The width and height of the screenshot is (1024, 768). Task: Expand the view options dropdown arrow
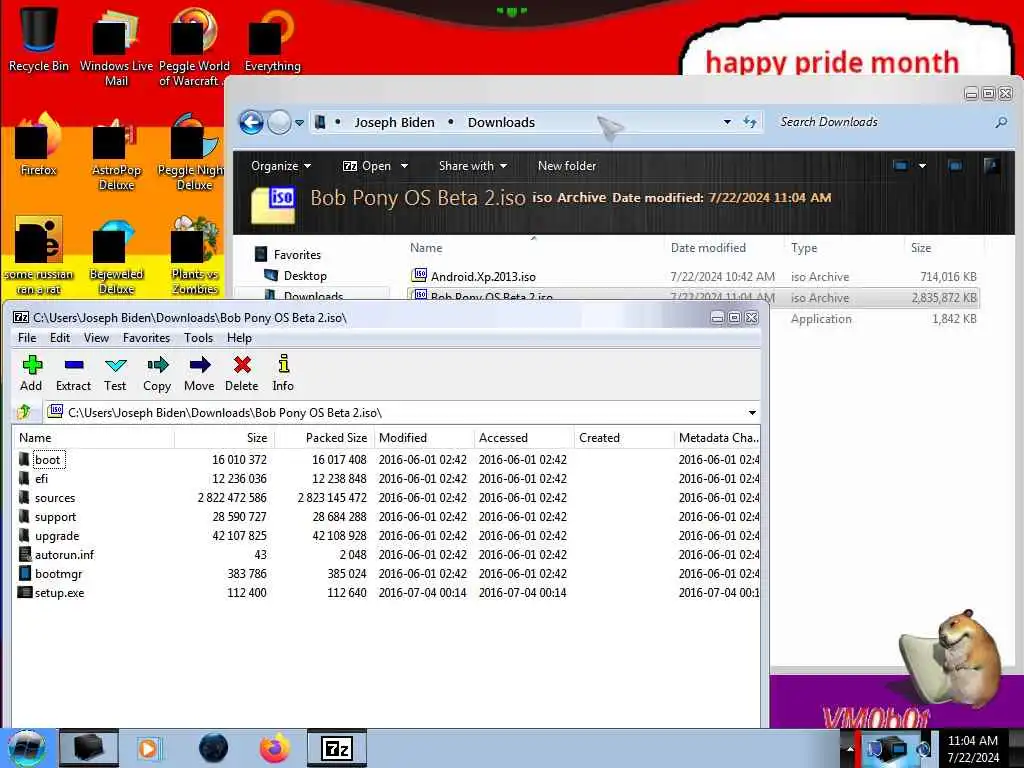point(922,166)
